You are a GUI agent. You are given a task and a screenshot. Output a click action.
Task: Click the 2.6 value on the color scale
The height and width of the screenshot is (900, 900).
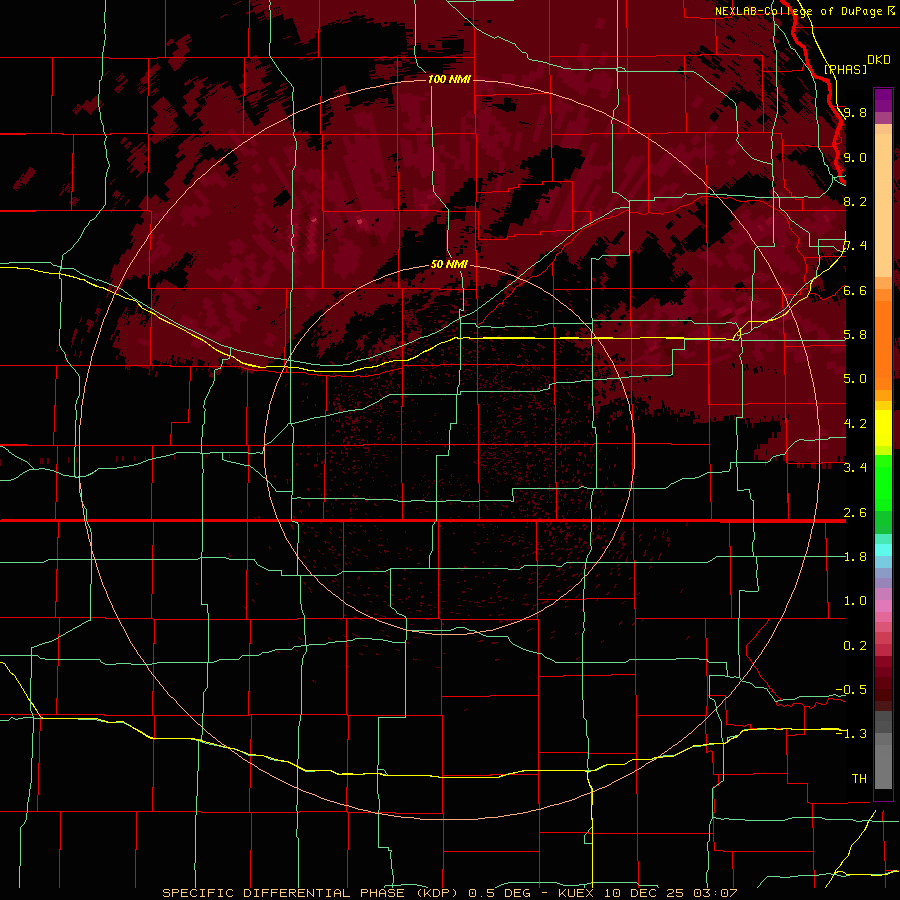tap(855, 513)
